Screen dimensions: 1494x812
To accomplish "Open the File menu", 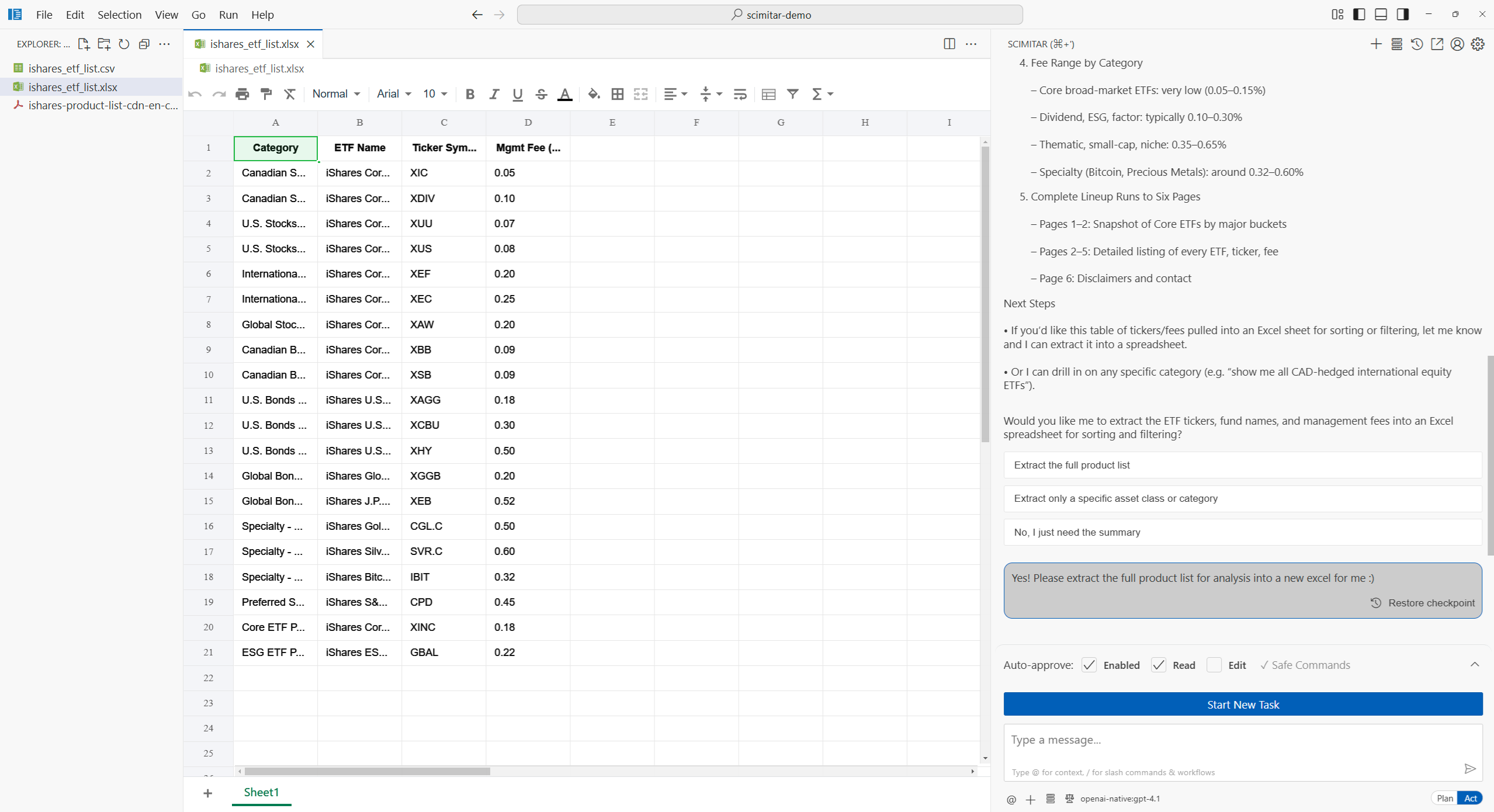I will click(x=44, y=15).
